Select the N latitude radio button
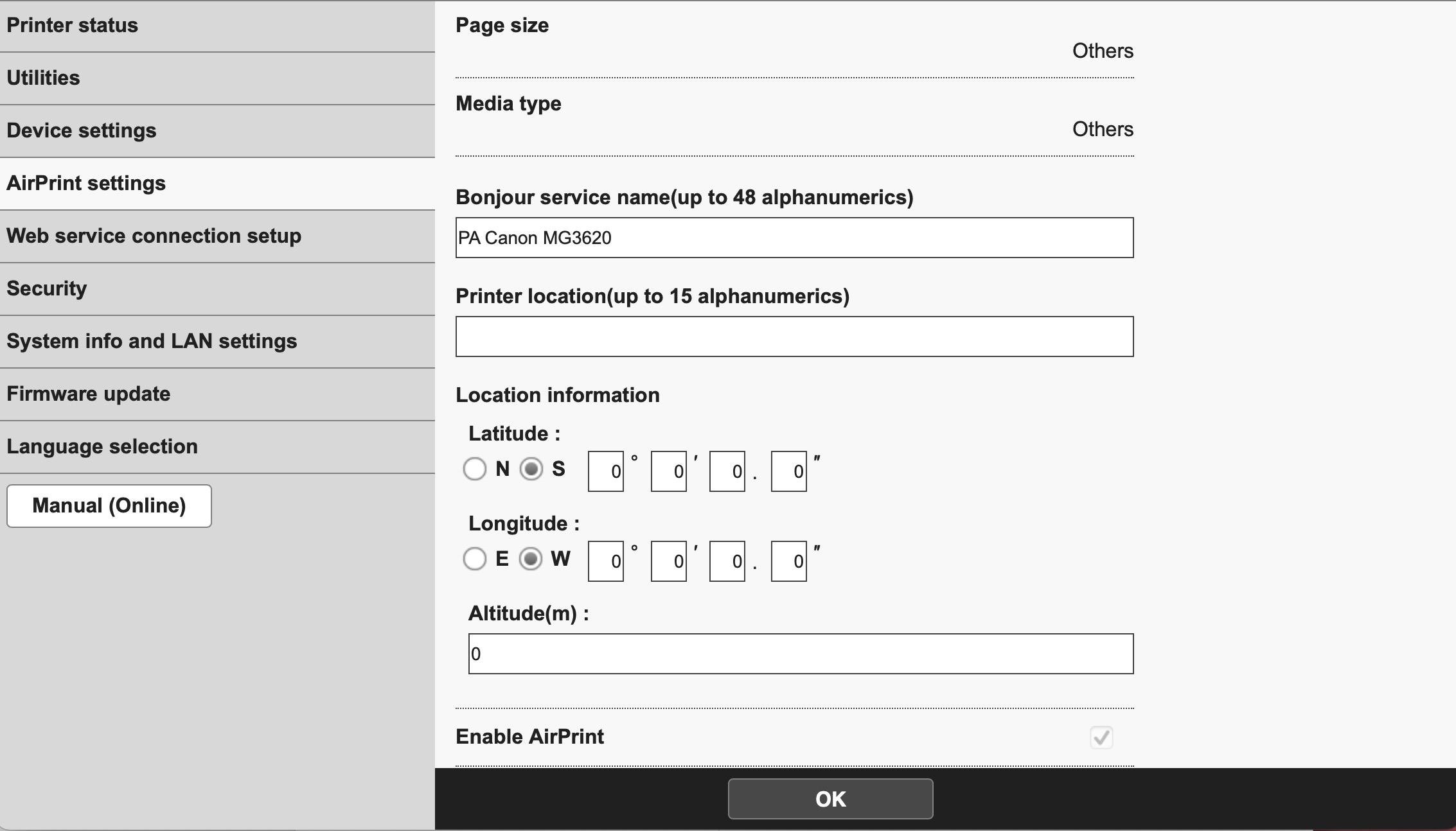Image resolution: width=1456 pixels, height=831 pixels. tap(475, 469)
